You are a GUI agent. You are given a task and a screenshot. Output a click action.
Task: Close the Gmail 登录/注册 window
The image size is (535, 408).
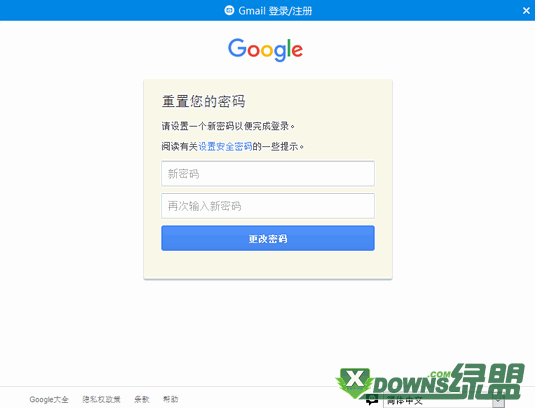click(x=526, y=11)
